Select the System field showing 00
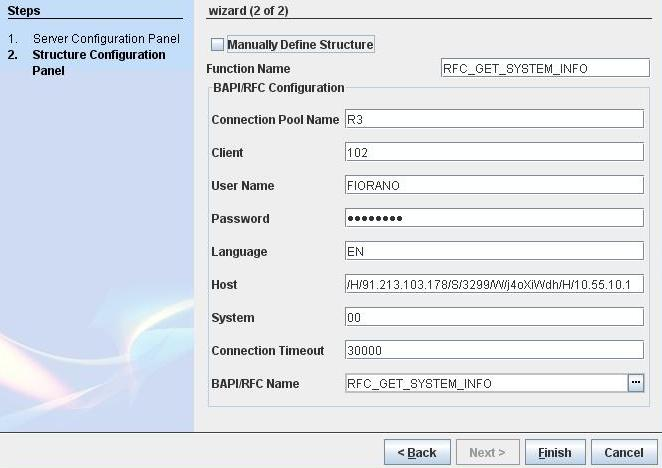Screen dimensions: 662x468 (x=493, y=317)
